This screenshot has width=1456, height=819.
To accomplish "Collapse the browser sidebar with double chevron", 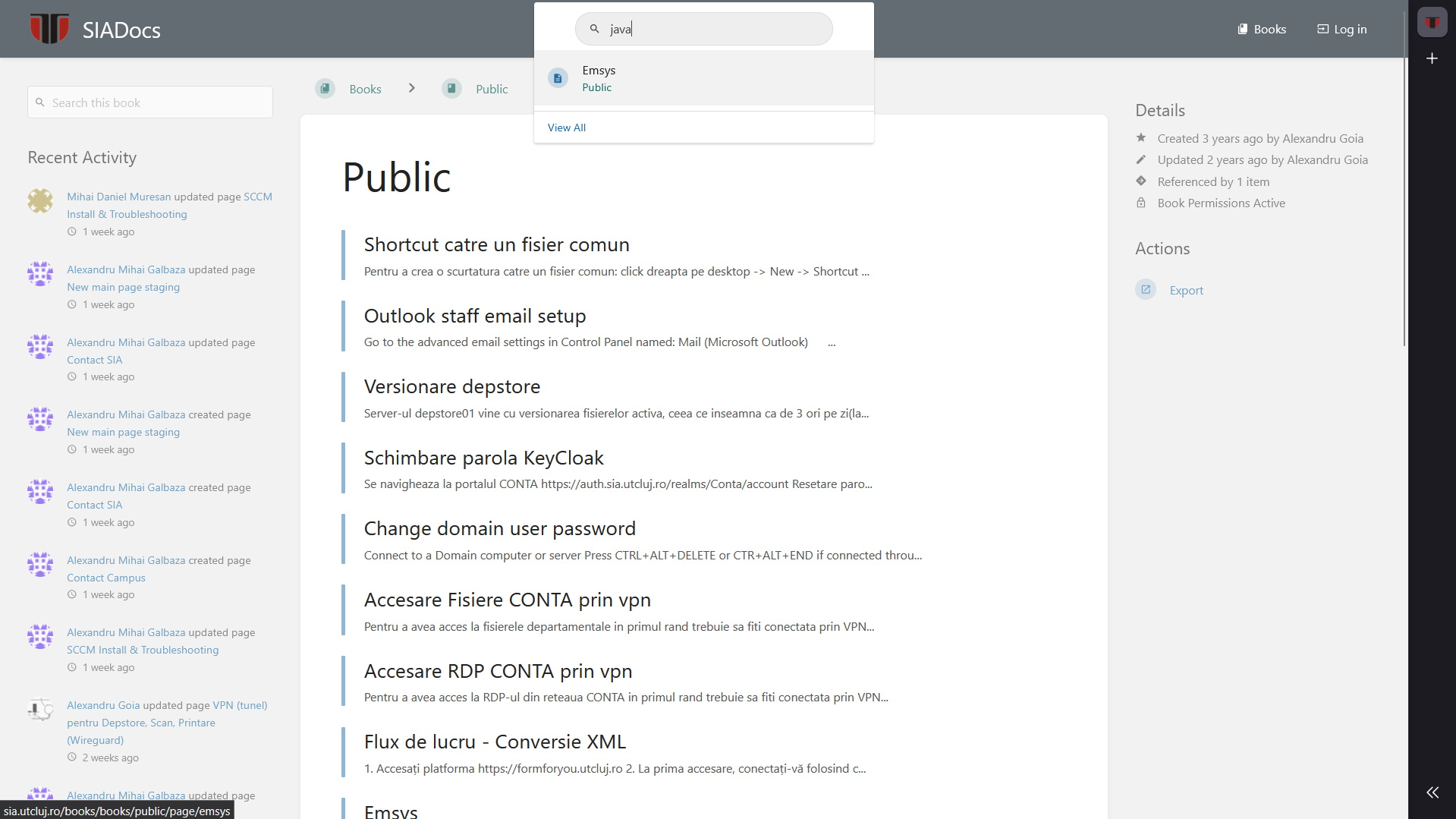I will click(1432, 792).
